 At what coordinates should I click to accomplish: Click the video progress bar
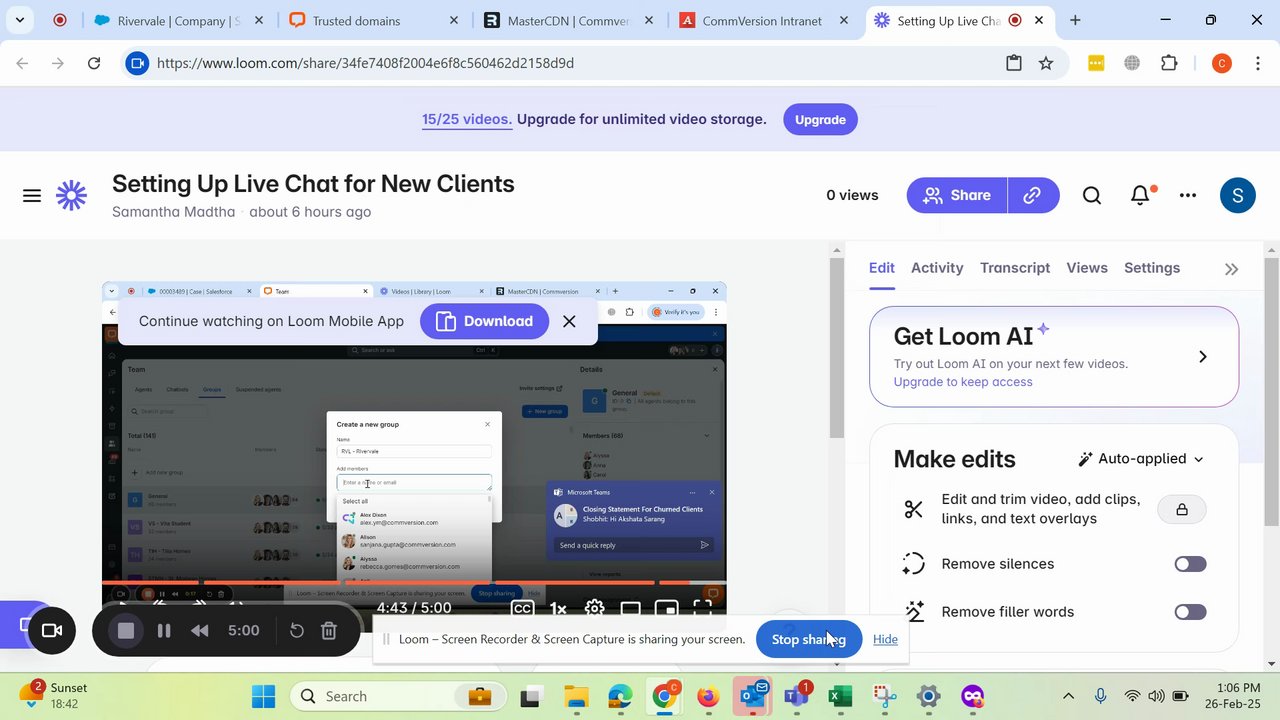pos(414,582)
